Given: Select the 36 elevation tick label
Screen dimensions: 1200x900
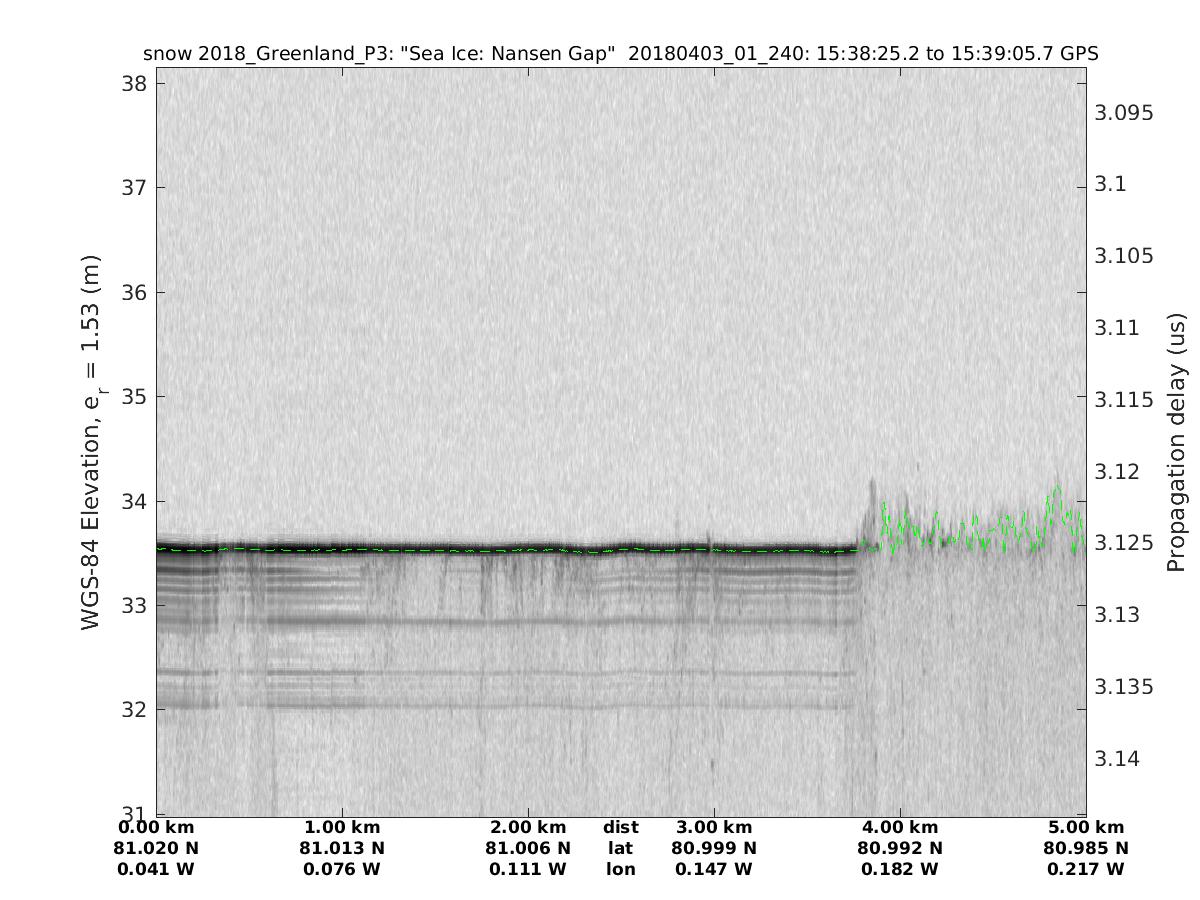Looking at the screenshot, I should (131, 292).
